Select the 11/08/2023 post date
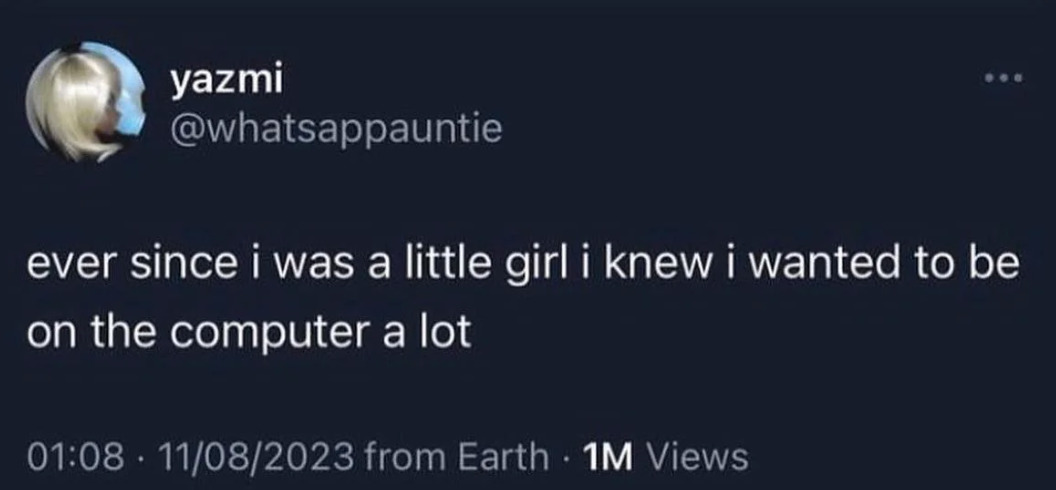Screen dimensions: 1056x490 [248, 456]
